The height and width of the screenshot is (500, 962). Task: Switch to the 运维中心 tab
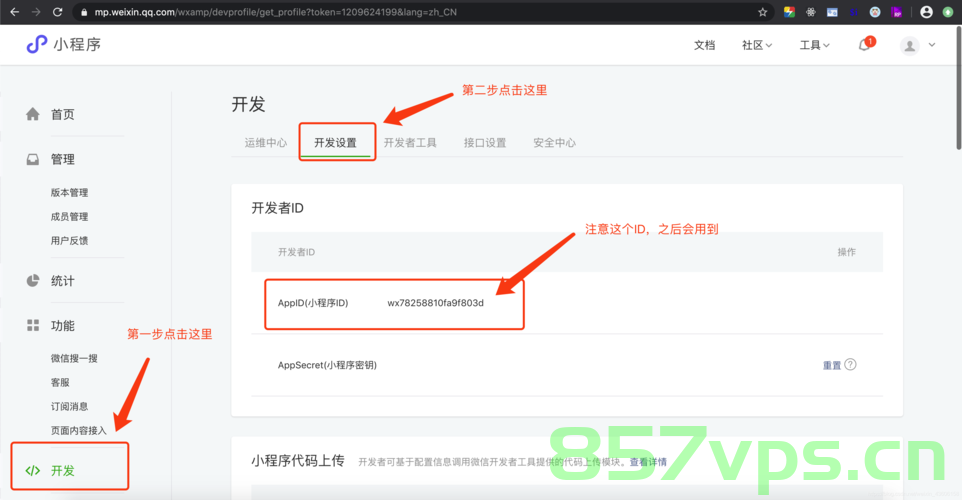coord(266,142)
